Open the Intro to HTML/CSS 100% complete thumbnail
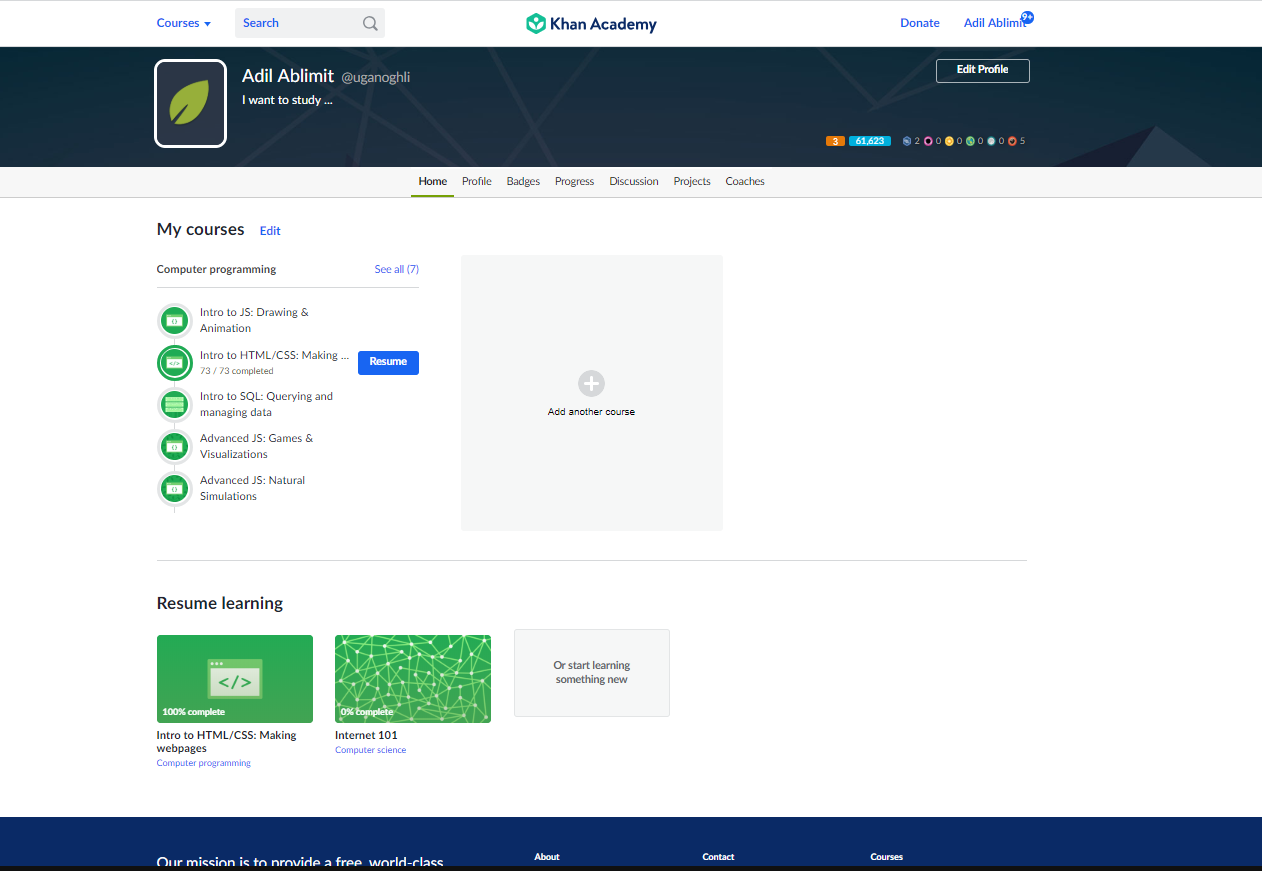The height and width of the screenshot is (871, 1262). [235, 679]
